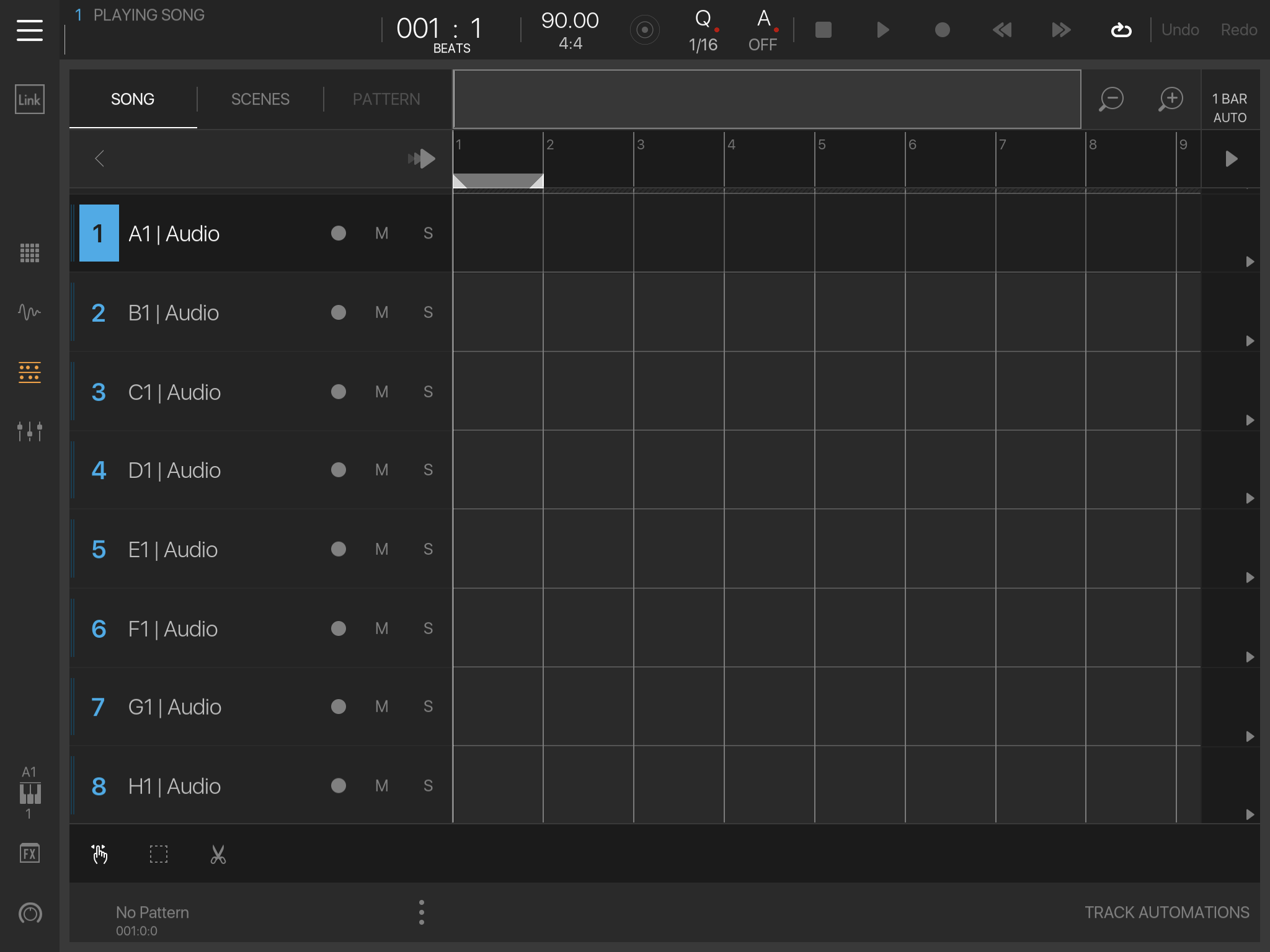The height and width of the screenshot is (952, 1270).
Task: Click the circular icon at sidebar bottom
Action: 30,913
